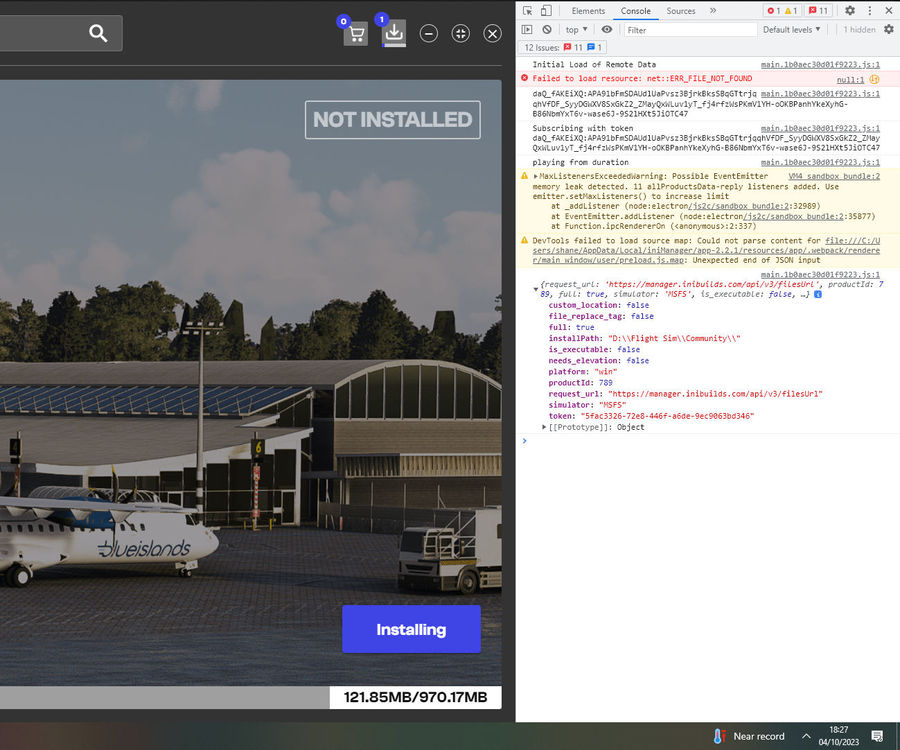Switch to the Sources tab
The height and width of the screenshot is (750, 900).
pos(681,11)
